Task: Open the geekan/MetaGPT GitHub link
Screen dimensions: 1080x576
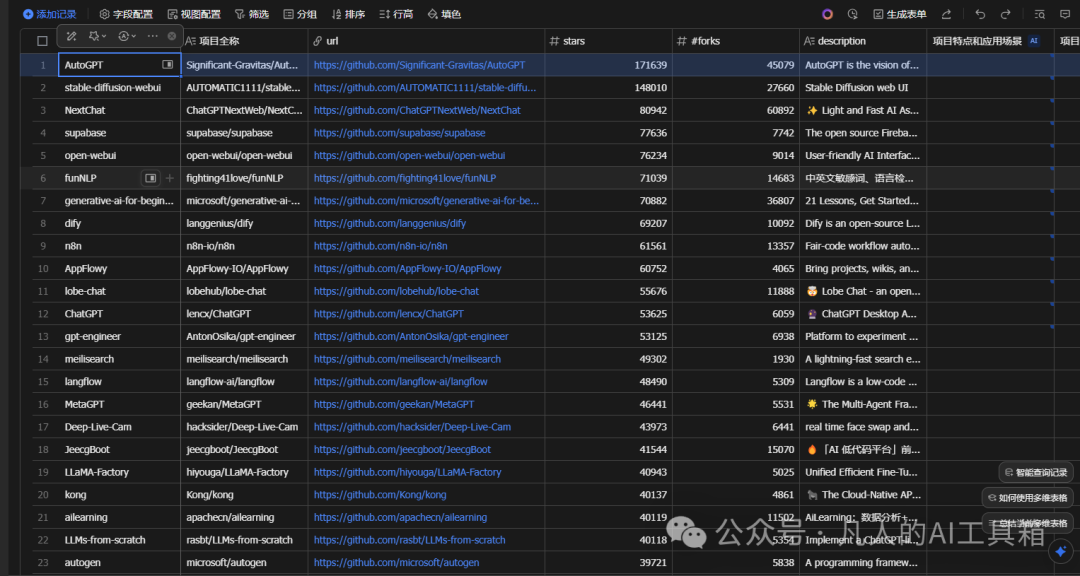Action: 394,404
